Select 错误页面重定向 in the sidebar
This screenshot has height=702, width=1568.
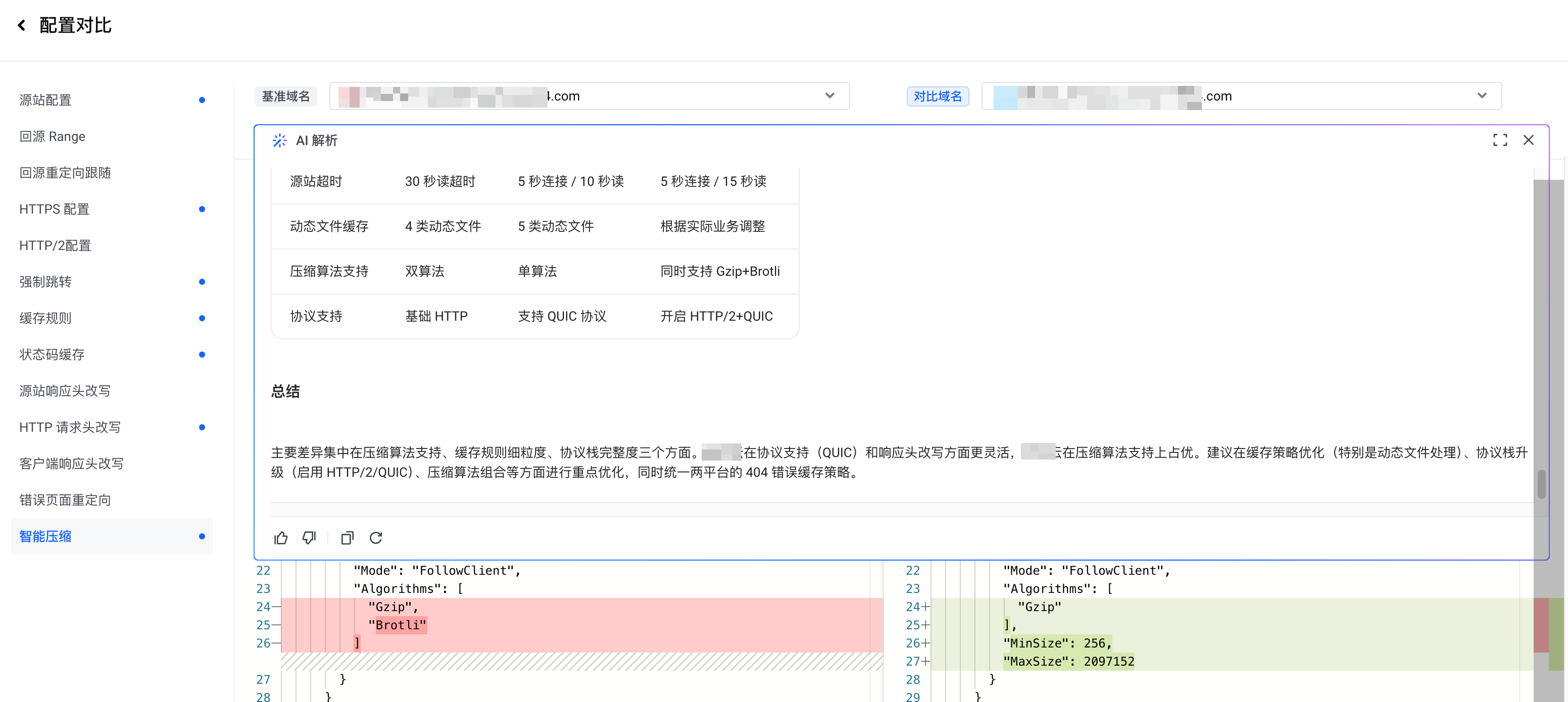(65, 500)
